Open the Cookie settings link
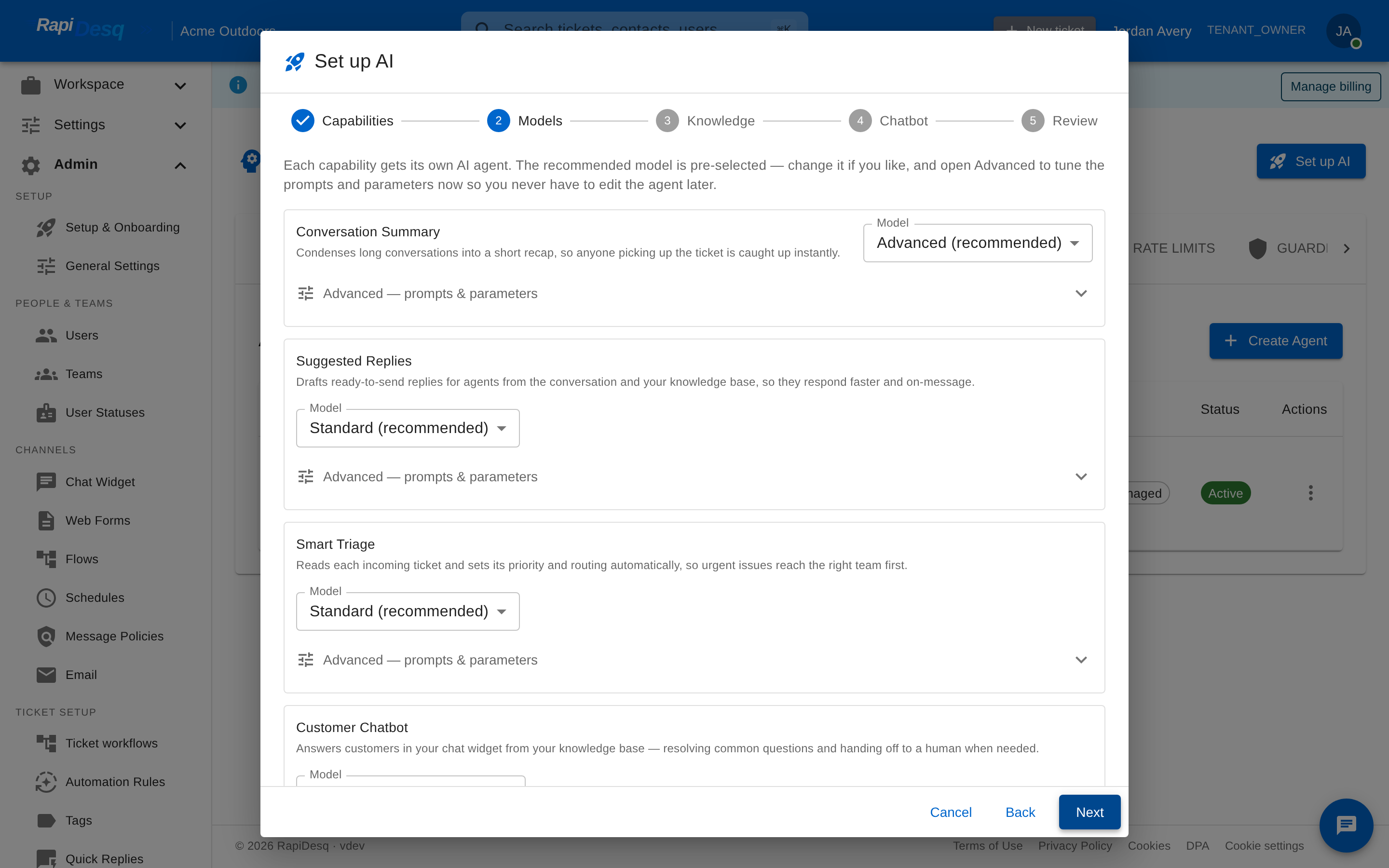The image size is (1389, 868). 1264,846
